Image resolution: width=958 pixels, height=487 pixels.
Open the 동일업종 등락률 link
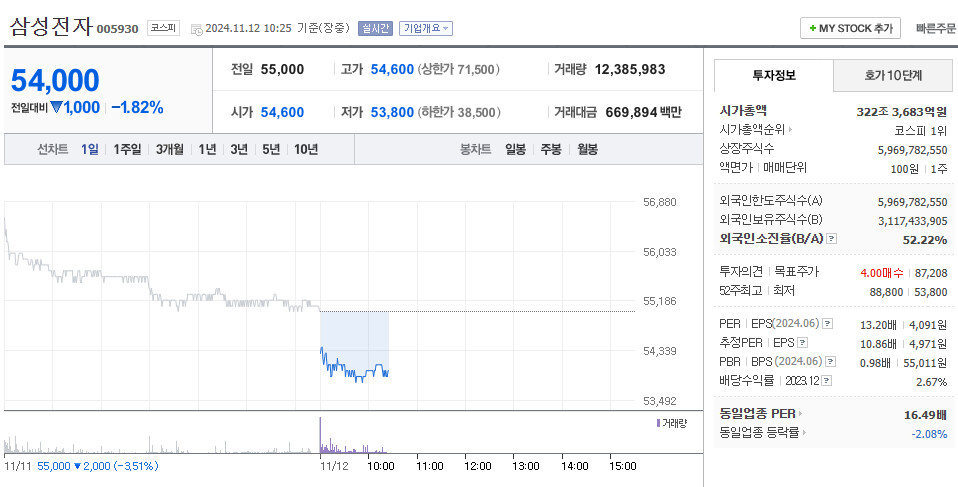(x=759, y=433)
